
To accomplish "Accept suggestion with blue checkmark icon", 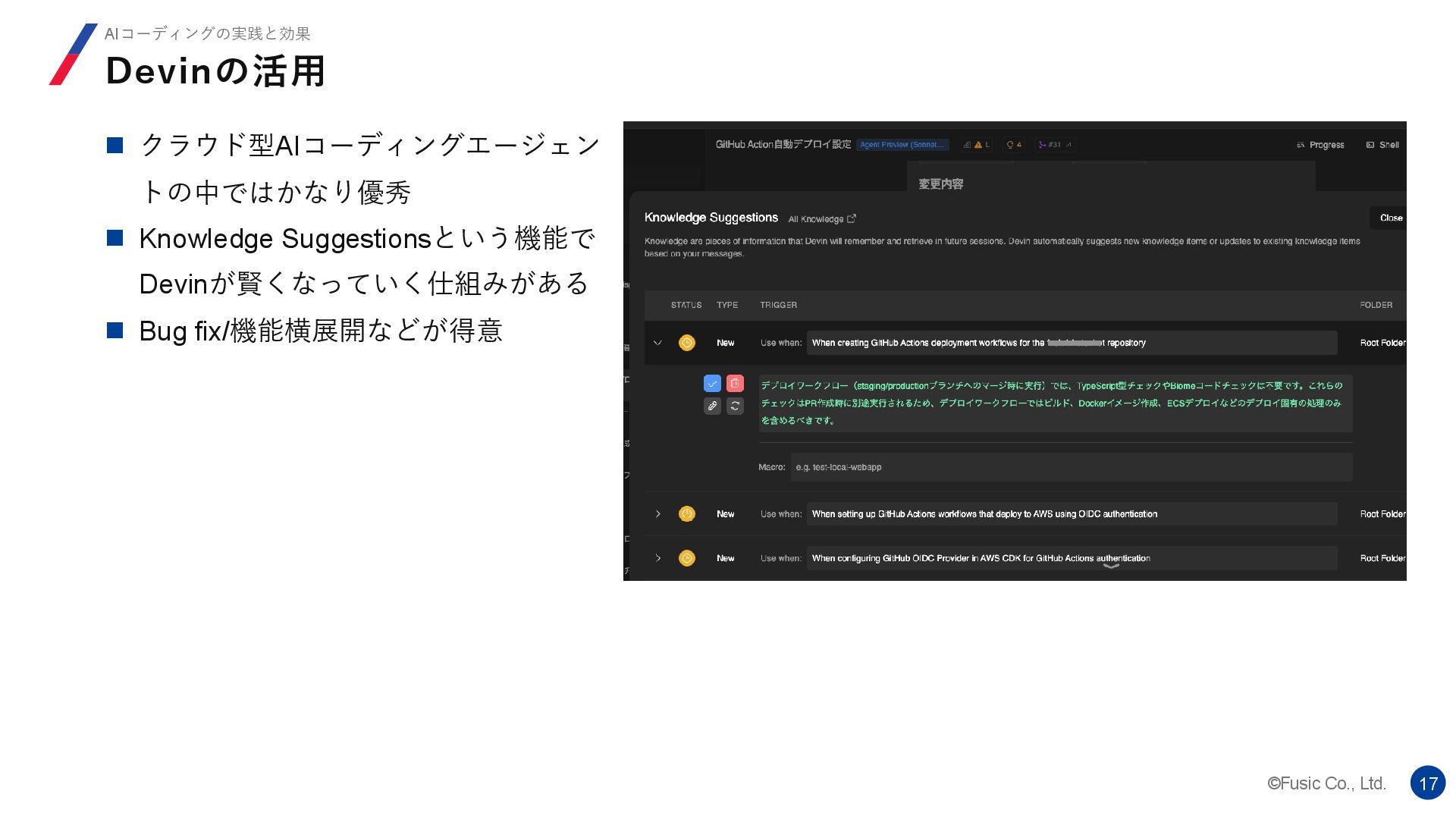I will point(712,384).
